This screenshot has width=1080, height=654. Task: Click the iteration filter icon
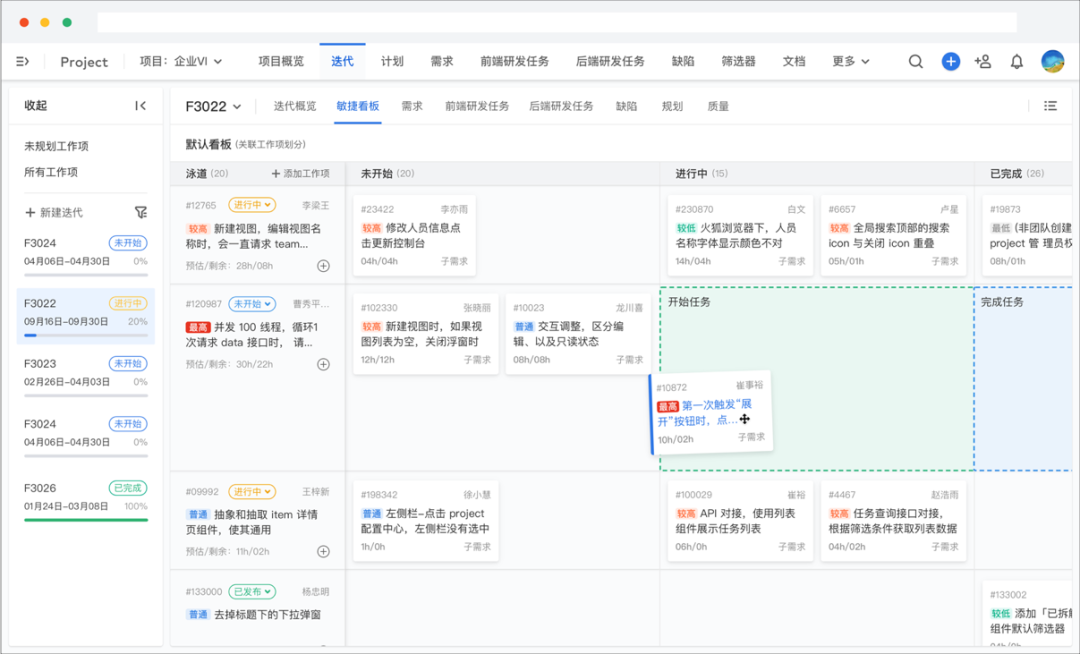click(141, 212)
